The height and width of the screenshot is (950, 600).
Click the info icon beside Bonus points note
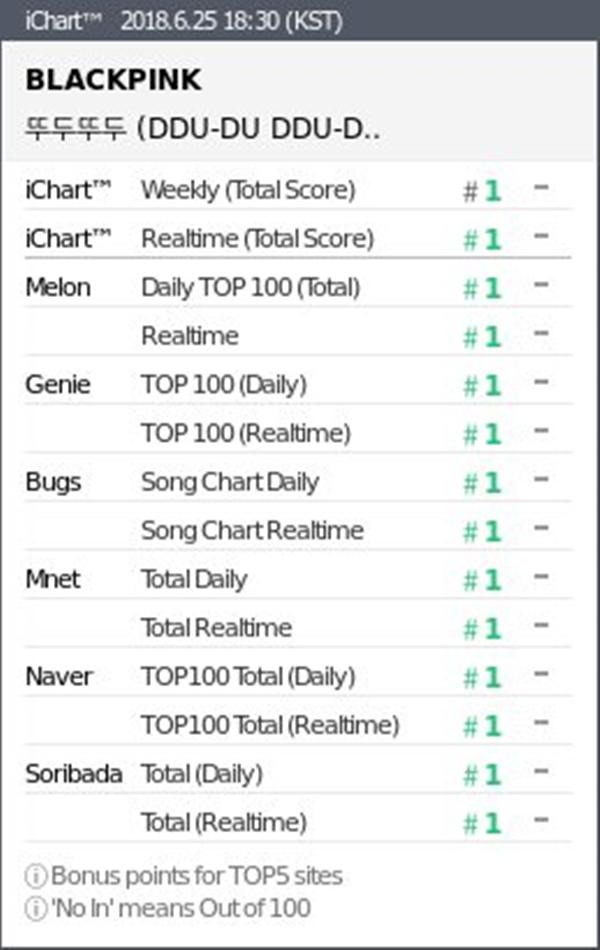36,877
